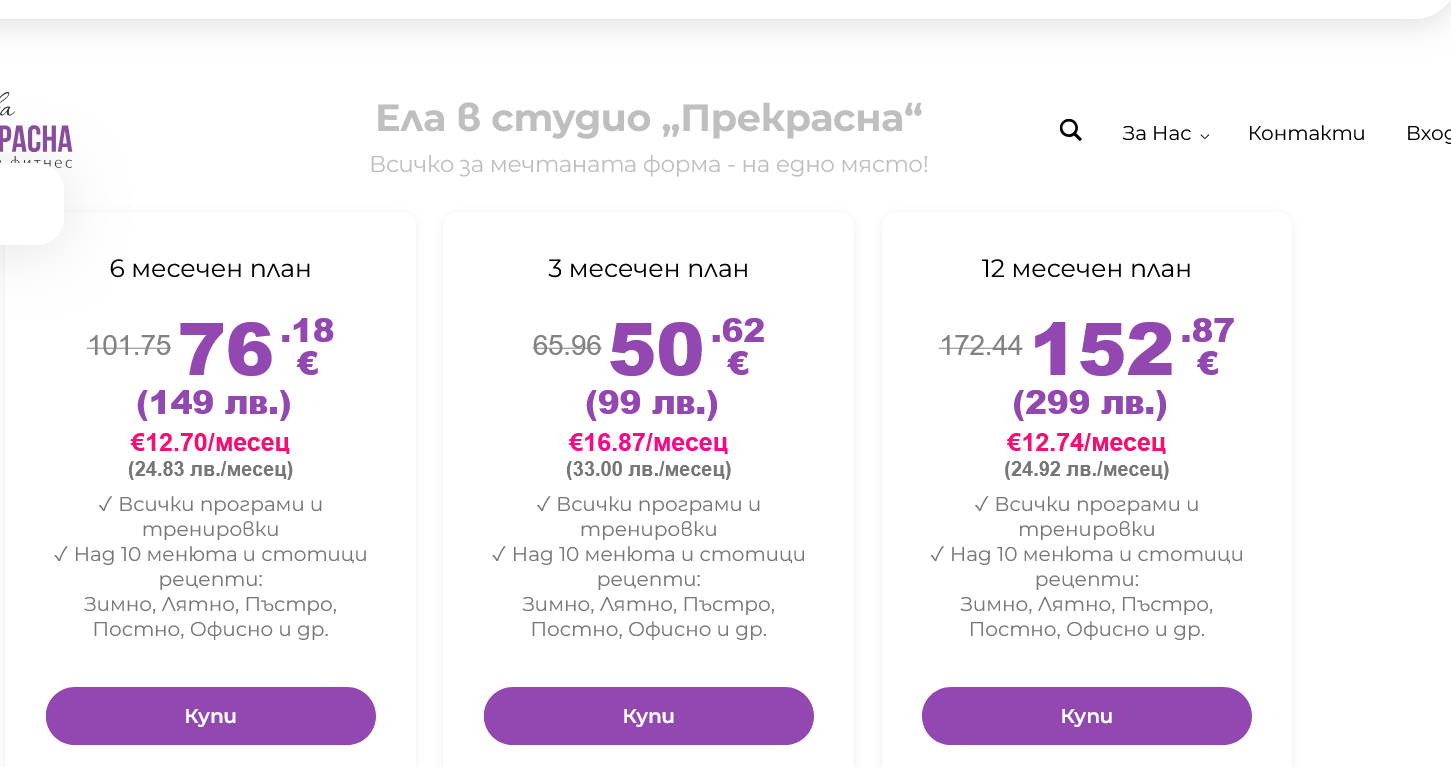The image size is (1451, 767).
Task: Expand the За Нас dropdown chevron
Action: (1205, 136)
